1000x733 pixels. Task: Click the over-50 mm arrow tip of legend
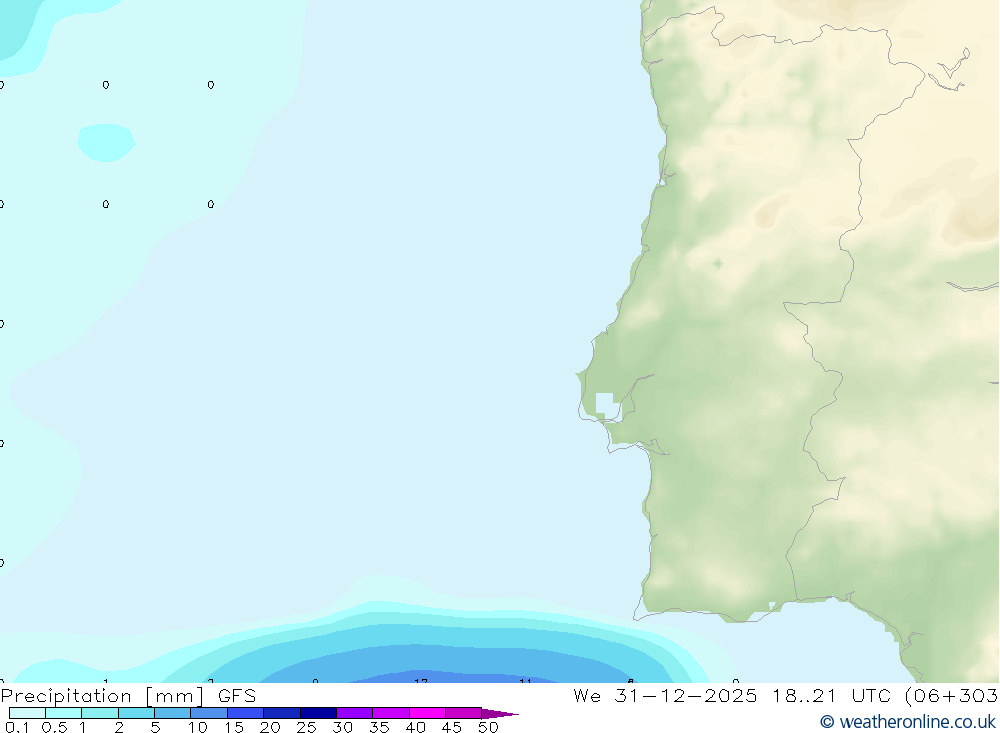[x=499, y=713]
